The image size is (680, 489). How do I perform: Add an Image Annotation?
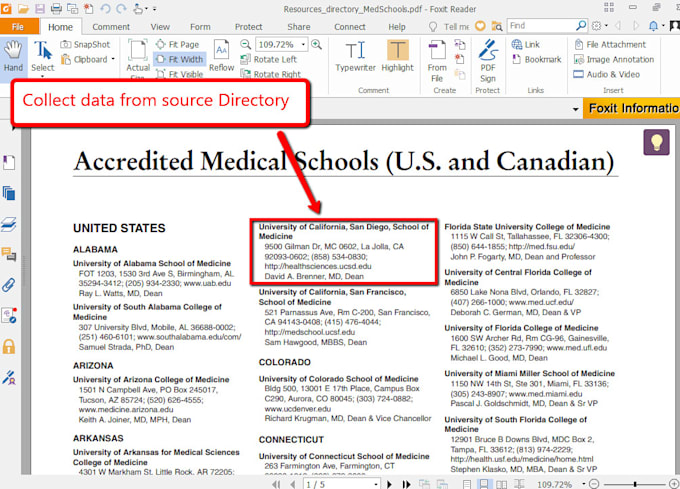pyautogui.click(x=614, y=59)
